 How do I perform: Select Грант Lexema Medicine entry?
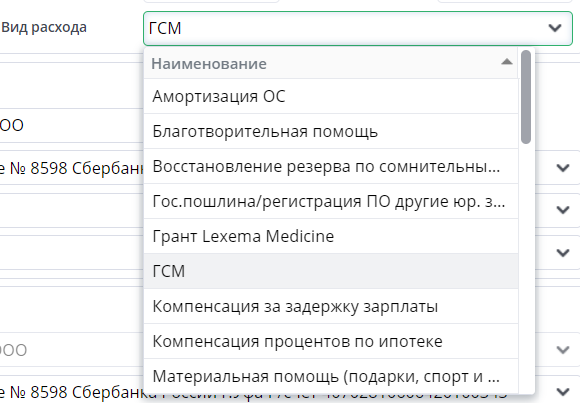pyautogui.click(x=331, y=236)
